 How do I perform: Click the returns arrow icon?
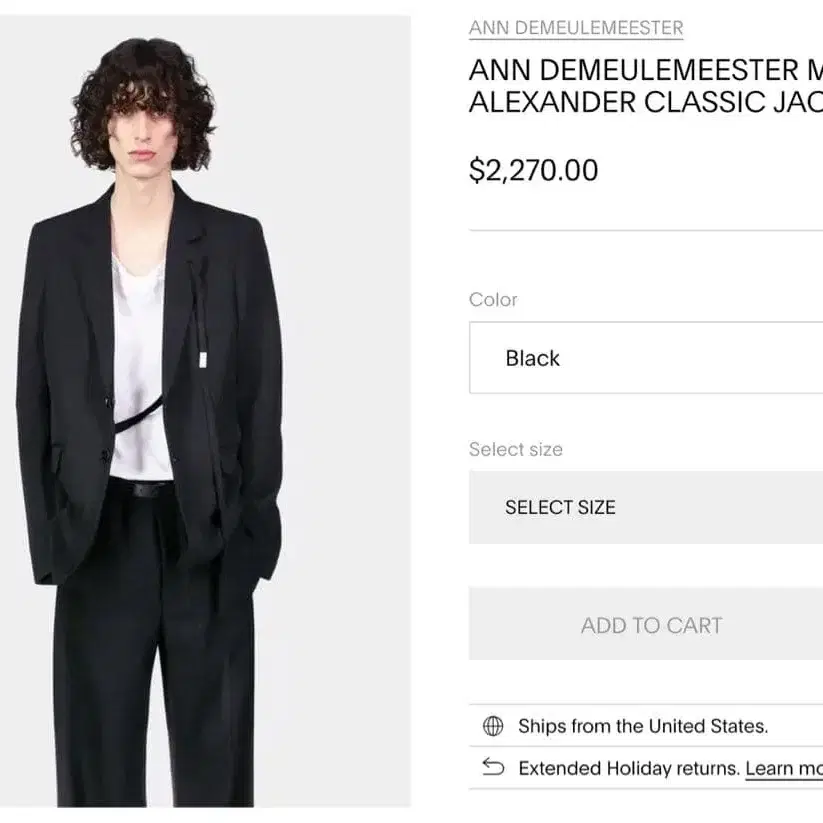click(x=493, y=768)
